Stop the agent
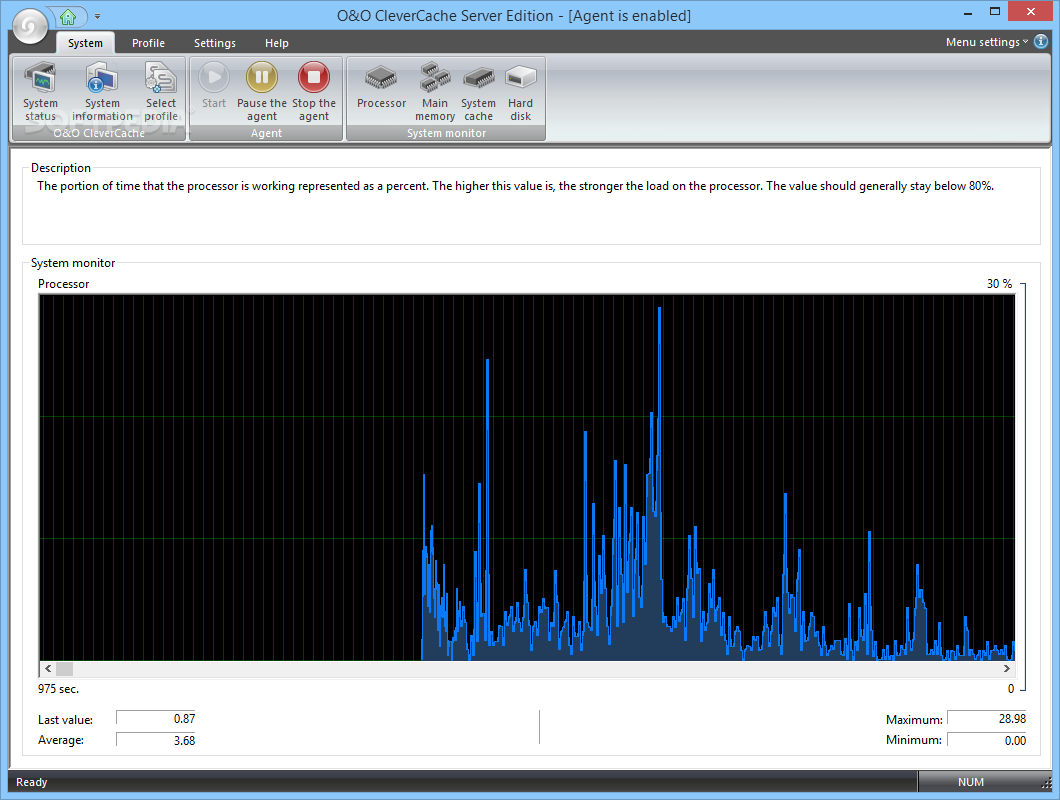Screen dimensions: 1060x800 (x=314, y=91)
